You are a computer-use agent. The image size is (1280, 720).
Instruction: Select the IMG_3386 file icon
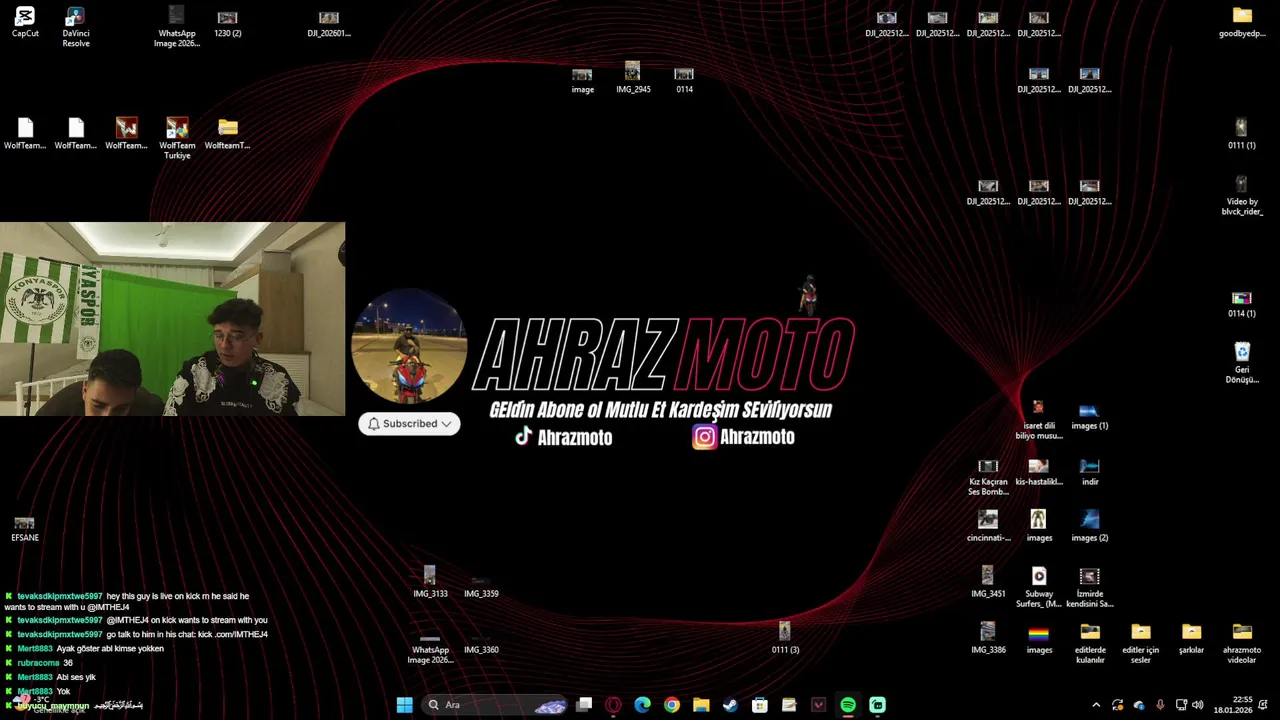tap(988, 639)
